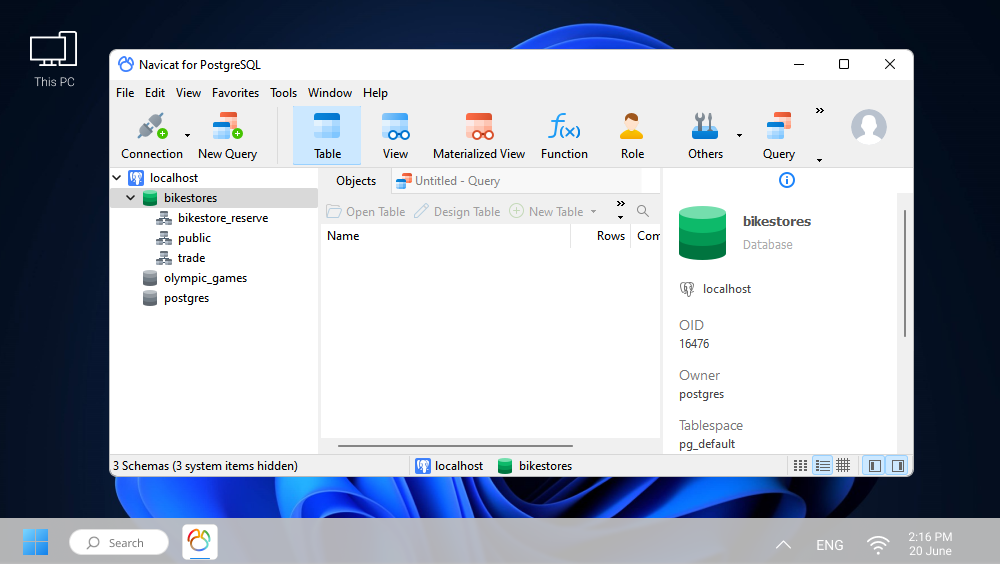The height and width of the screenshot is (564, 1000).
Task: Switch to icon grid view mode
Action: click(800, 466)
